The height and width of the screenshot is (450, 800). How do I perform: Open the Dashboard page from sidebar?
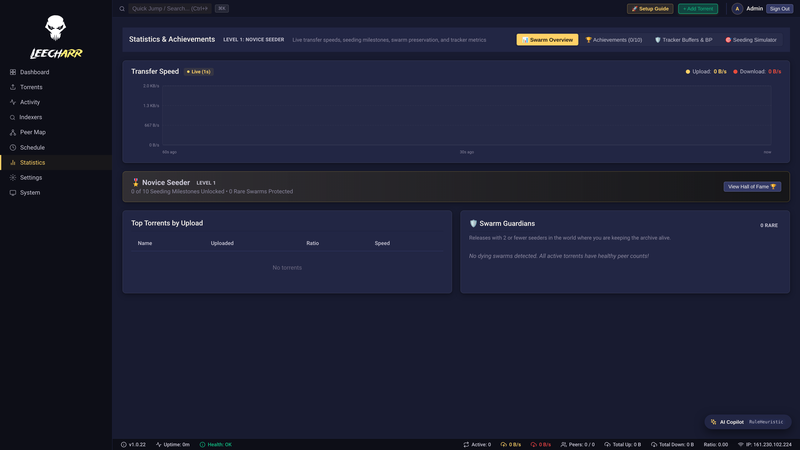coord(56,72)
